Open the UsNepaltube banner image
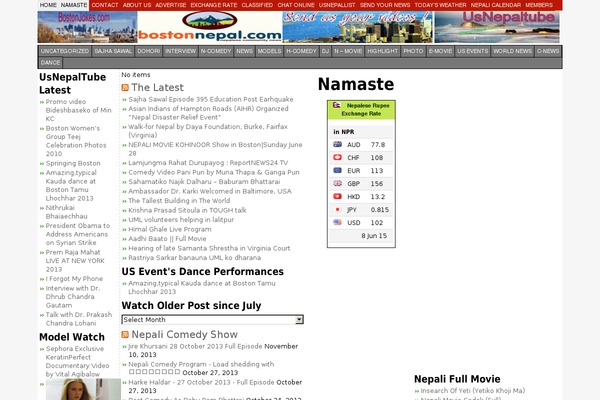 point(497,27)
